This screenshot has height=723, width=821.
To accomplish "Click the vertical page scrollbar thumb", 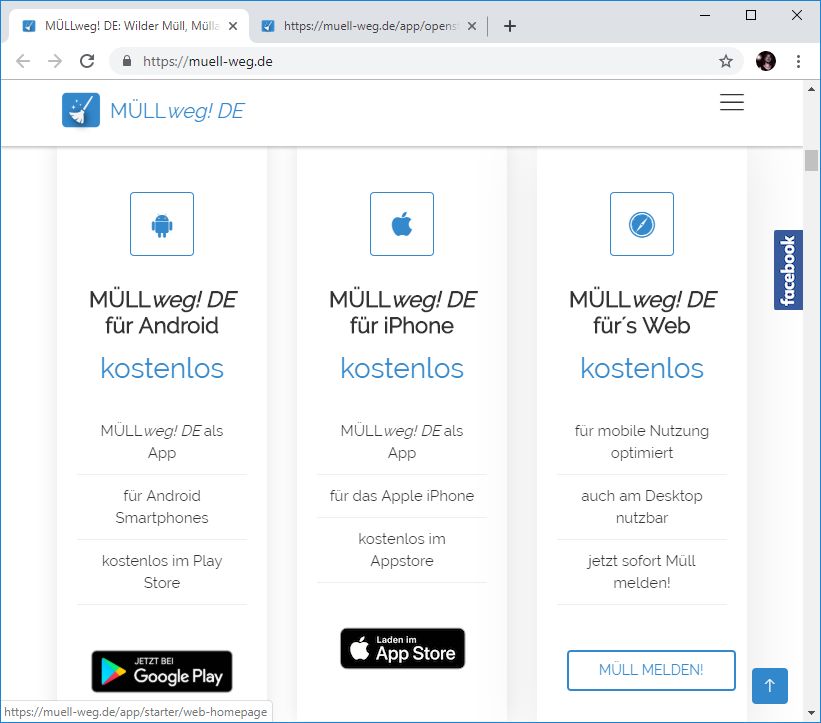I will (811, 160).
